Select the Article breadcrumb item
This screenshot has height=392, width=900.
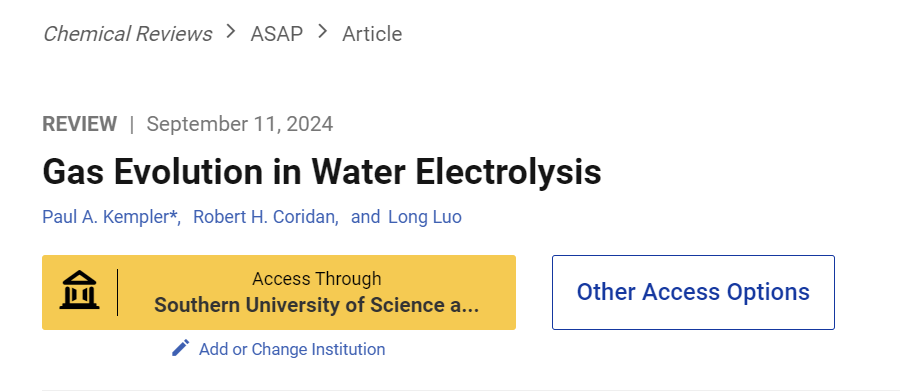click(x=372, y=34)
